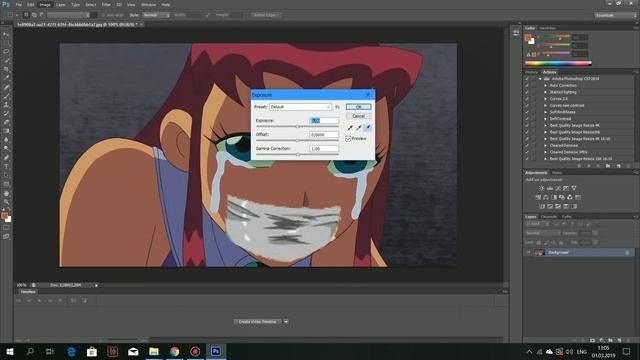Click the Gamma Correction slider handle
Screen dimensions: 640x360
[298, 154]
